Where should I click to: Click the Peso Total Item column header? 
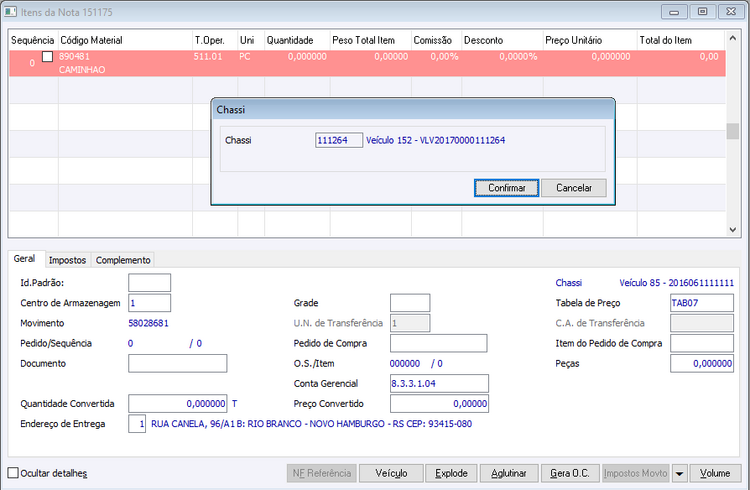371,40
